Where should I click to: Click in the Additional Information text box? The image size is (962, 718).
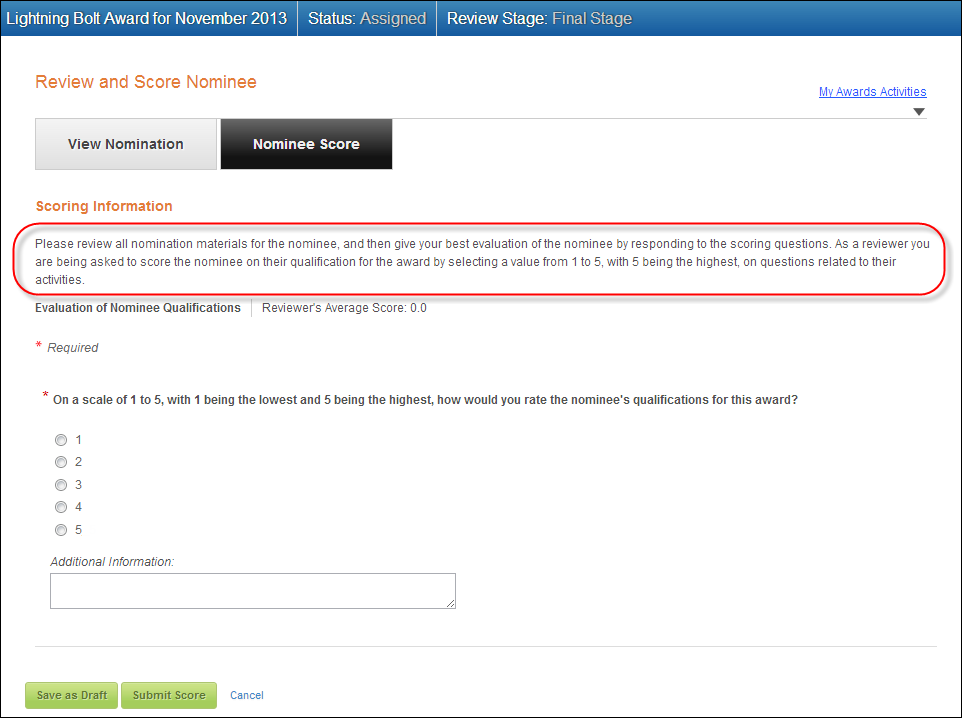coord(253,591)
